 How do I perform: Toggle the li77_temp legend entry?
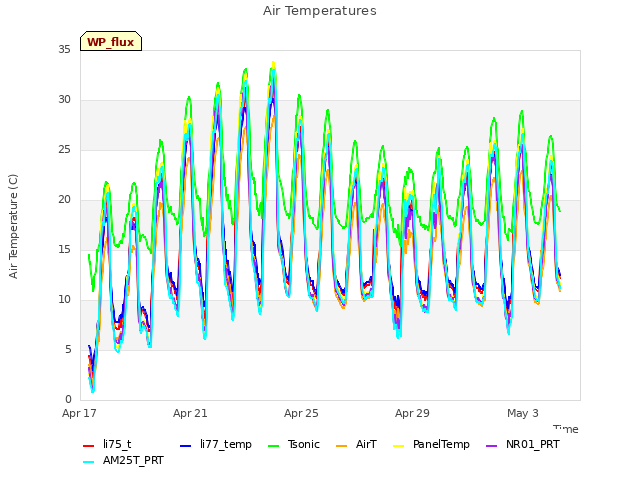pos(216,444)
